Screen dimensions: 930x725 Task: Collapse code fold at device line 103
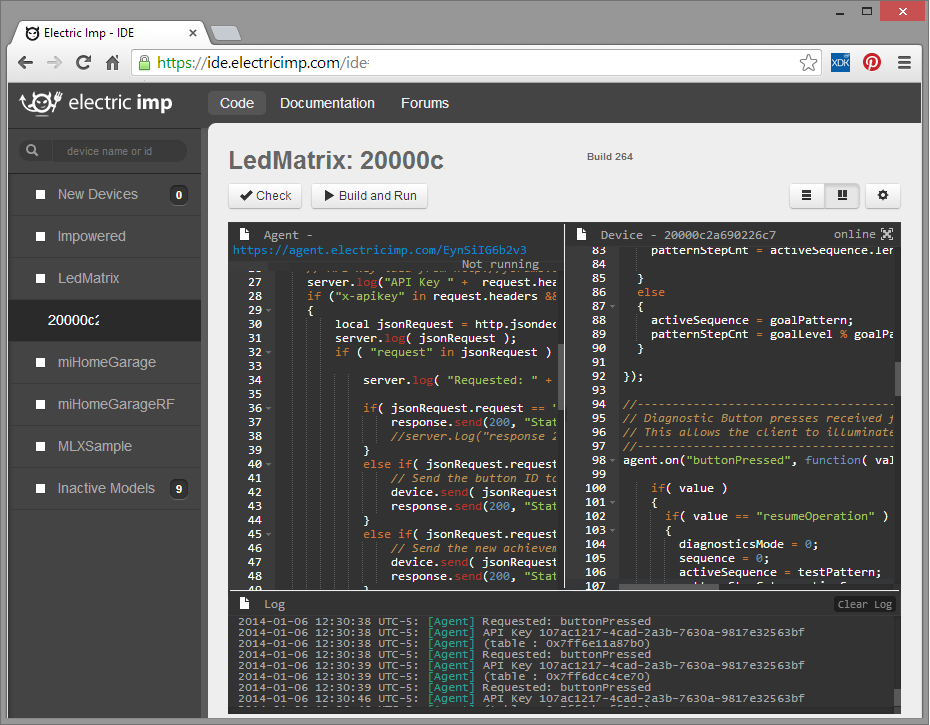tap(613, 530)
